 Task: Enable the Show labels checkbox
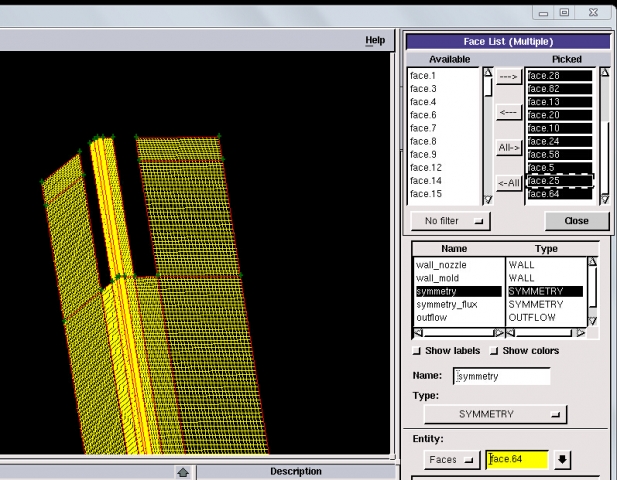pos(418,351)
